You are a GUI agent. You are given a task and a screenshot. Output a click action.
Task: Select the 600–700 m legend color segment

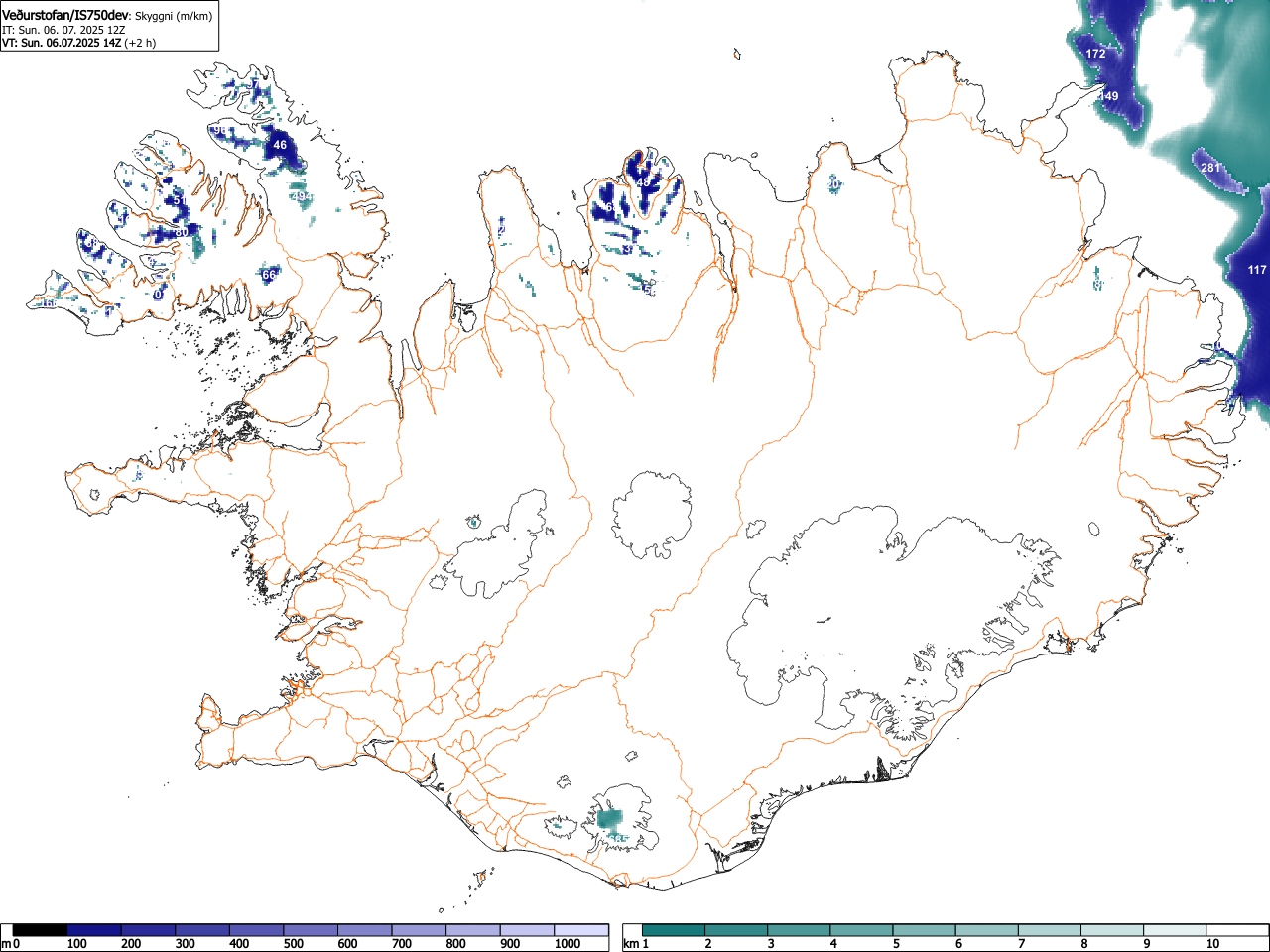pos(365,930)
